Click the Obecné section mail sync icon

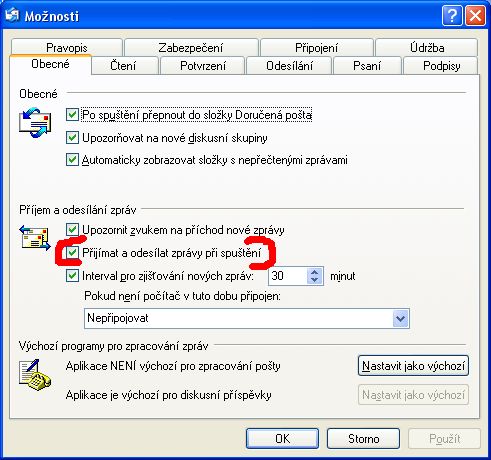(x=35, y=122)
